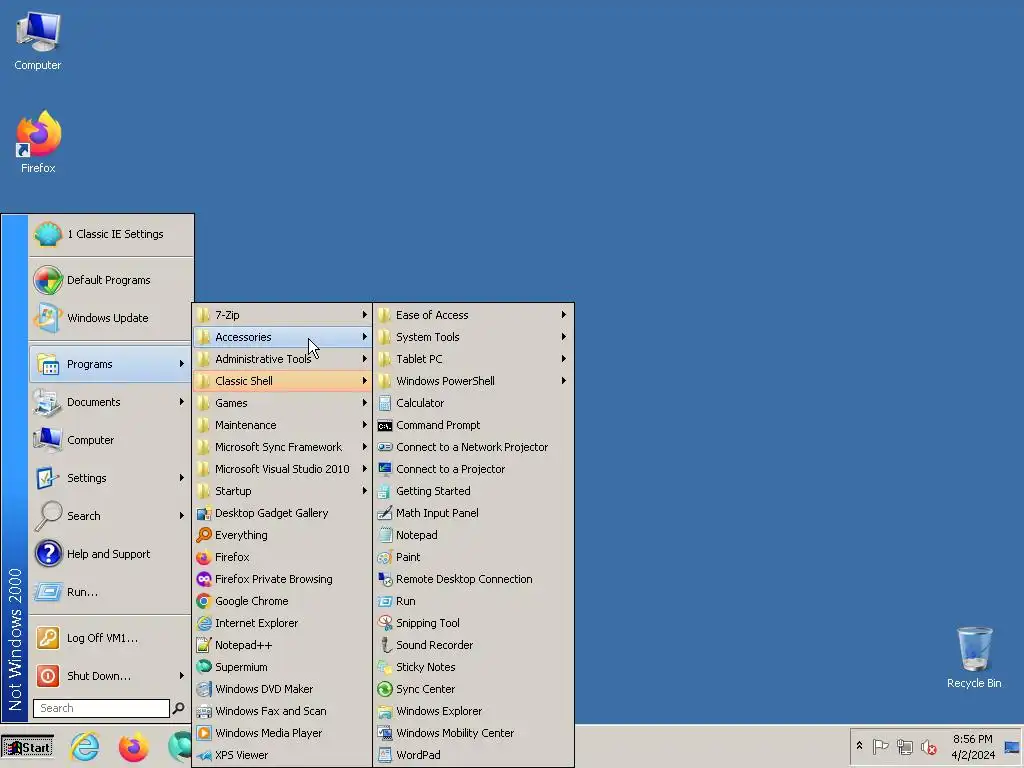Open Connect to a Projector
Image resolution: width=1024 pixels, height=768 pixels.
(x=473, y=469)
